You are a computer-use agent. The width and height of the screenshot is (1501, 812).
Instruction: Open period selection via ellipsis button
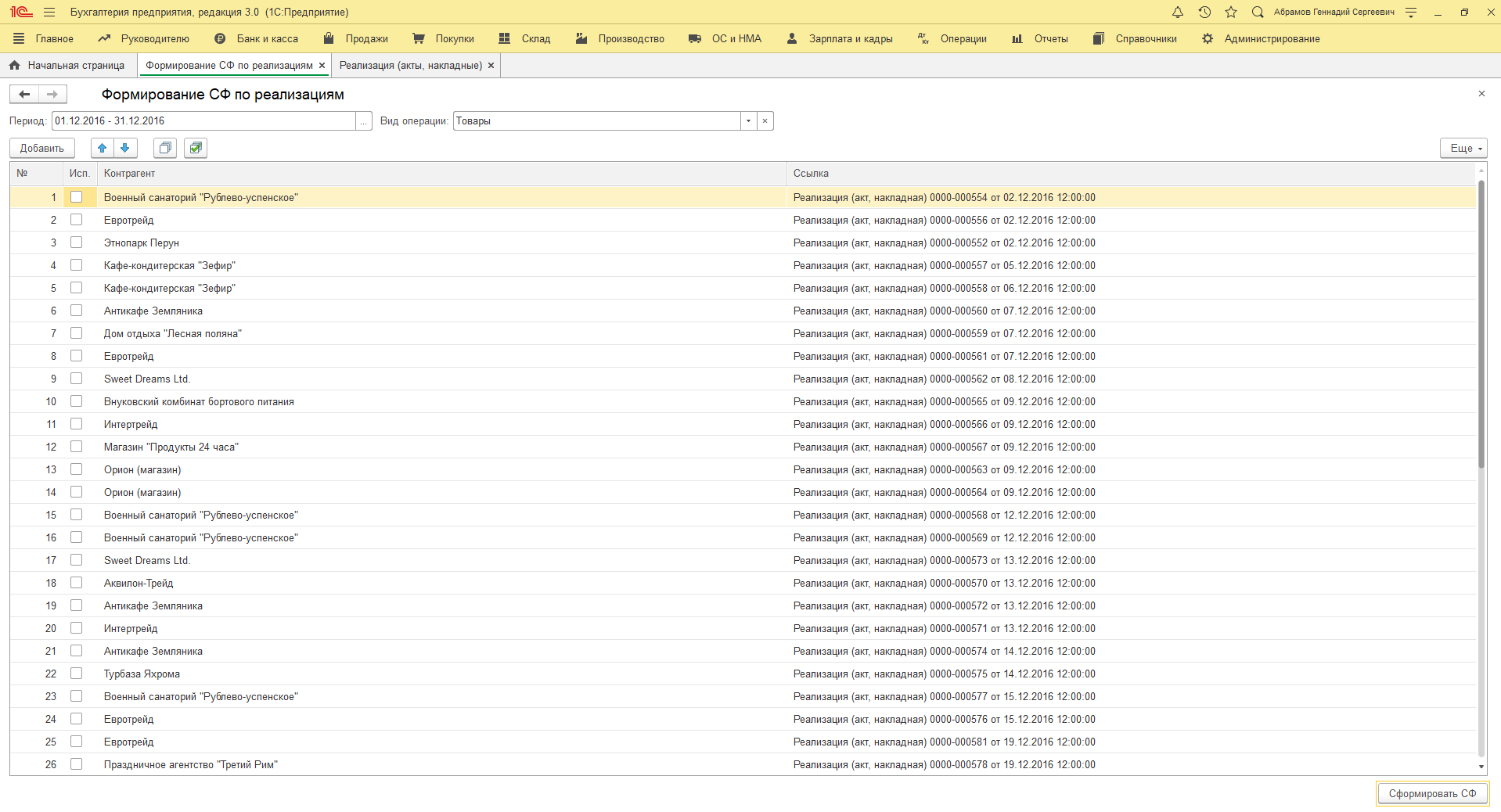coord(363,121)
